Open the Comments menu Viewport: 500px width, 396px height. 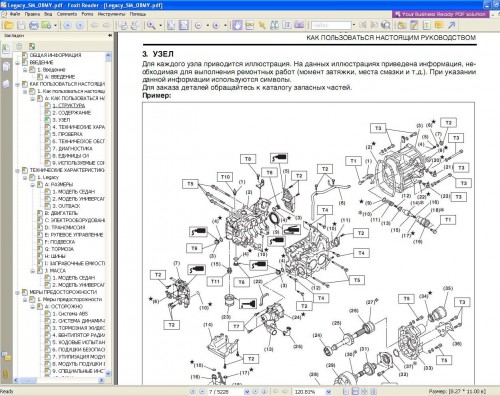67,14
